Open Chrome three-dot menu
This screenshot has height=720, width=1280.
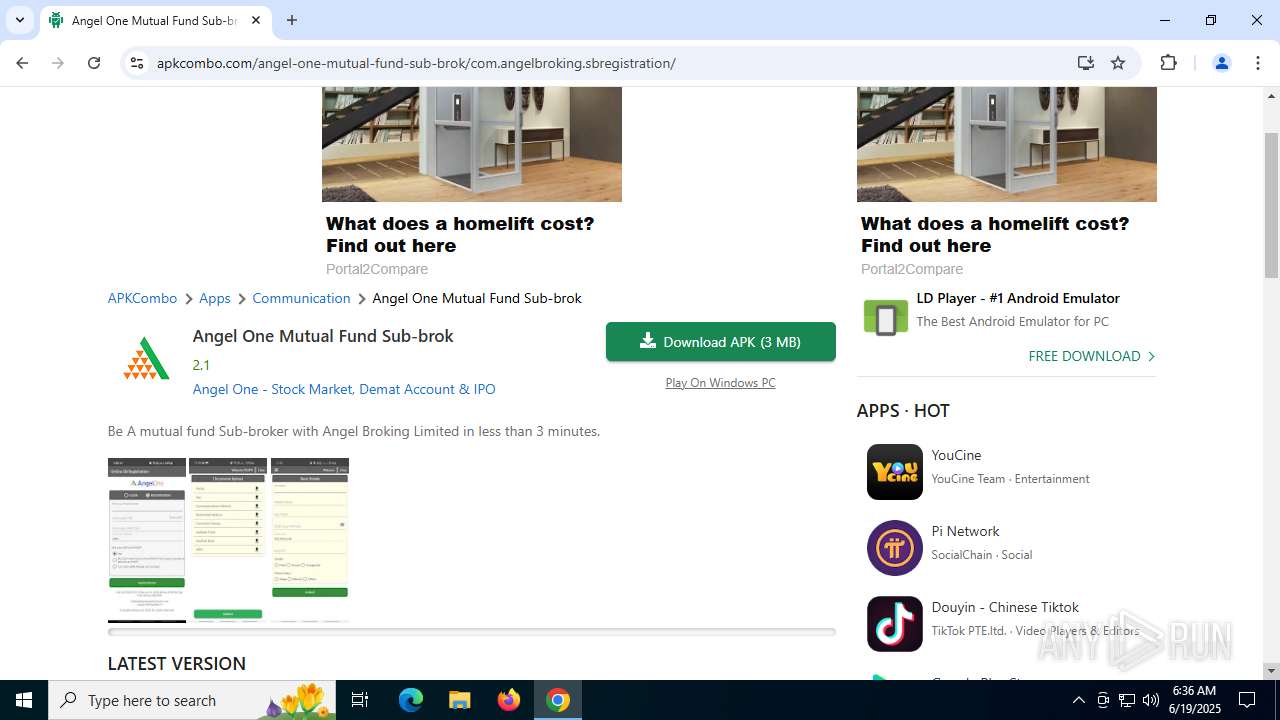click(x=1258, y=63)
